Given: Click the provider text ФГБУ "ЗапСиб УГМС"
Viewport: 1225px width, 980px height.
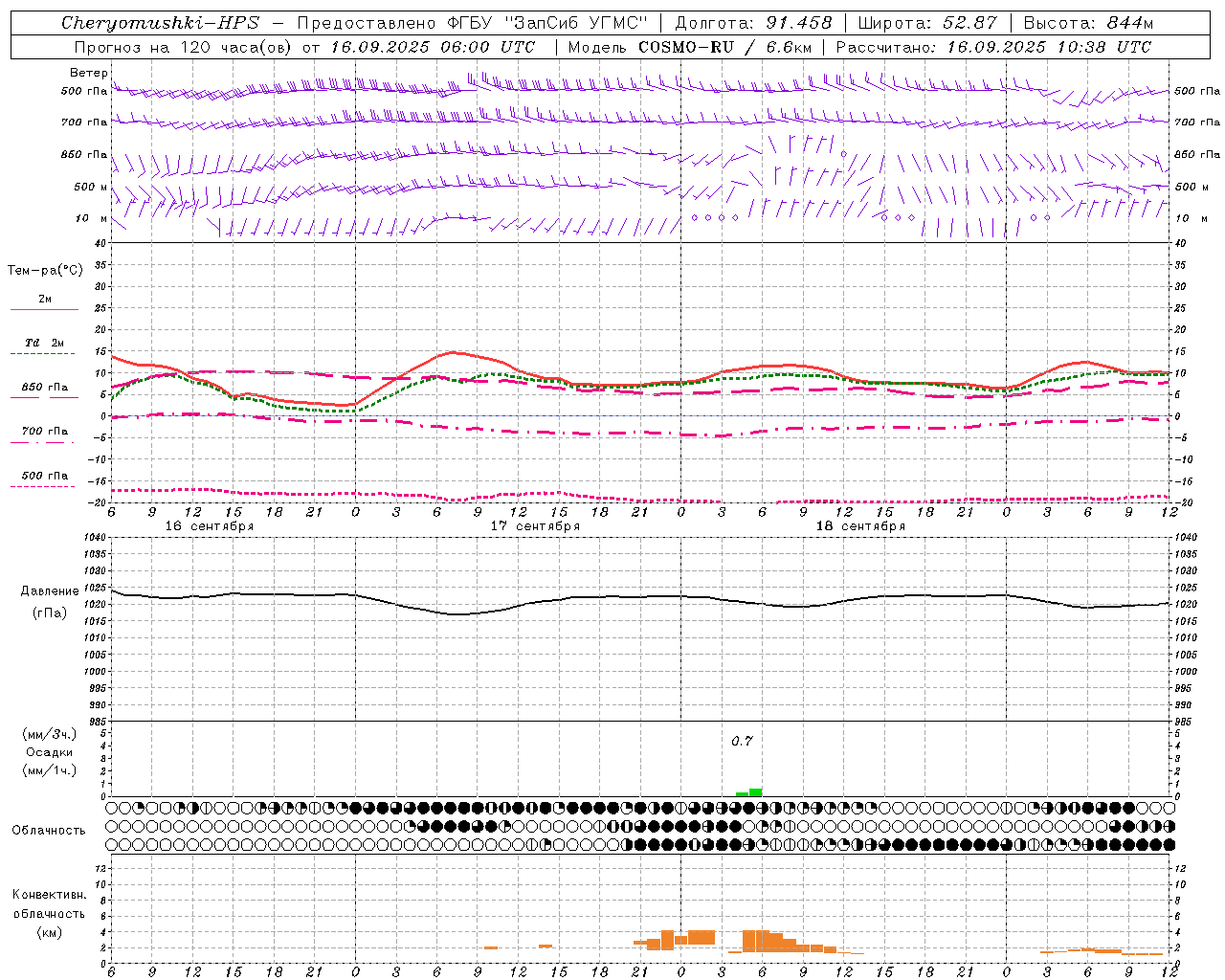Looking at the screenshot, I should click(x=547, y=23).
